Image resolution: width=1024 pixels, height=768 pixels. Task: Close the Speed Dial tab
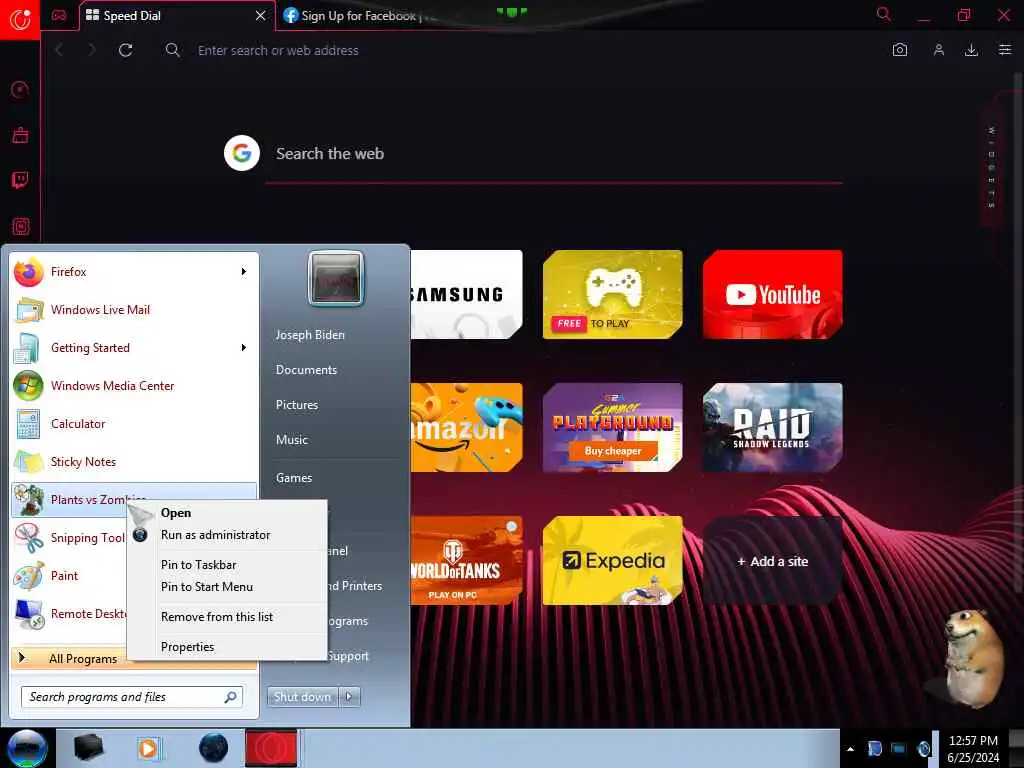(260, 16)
